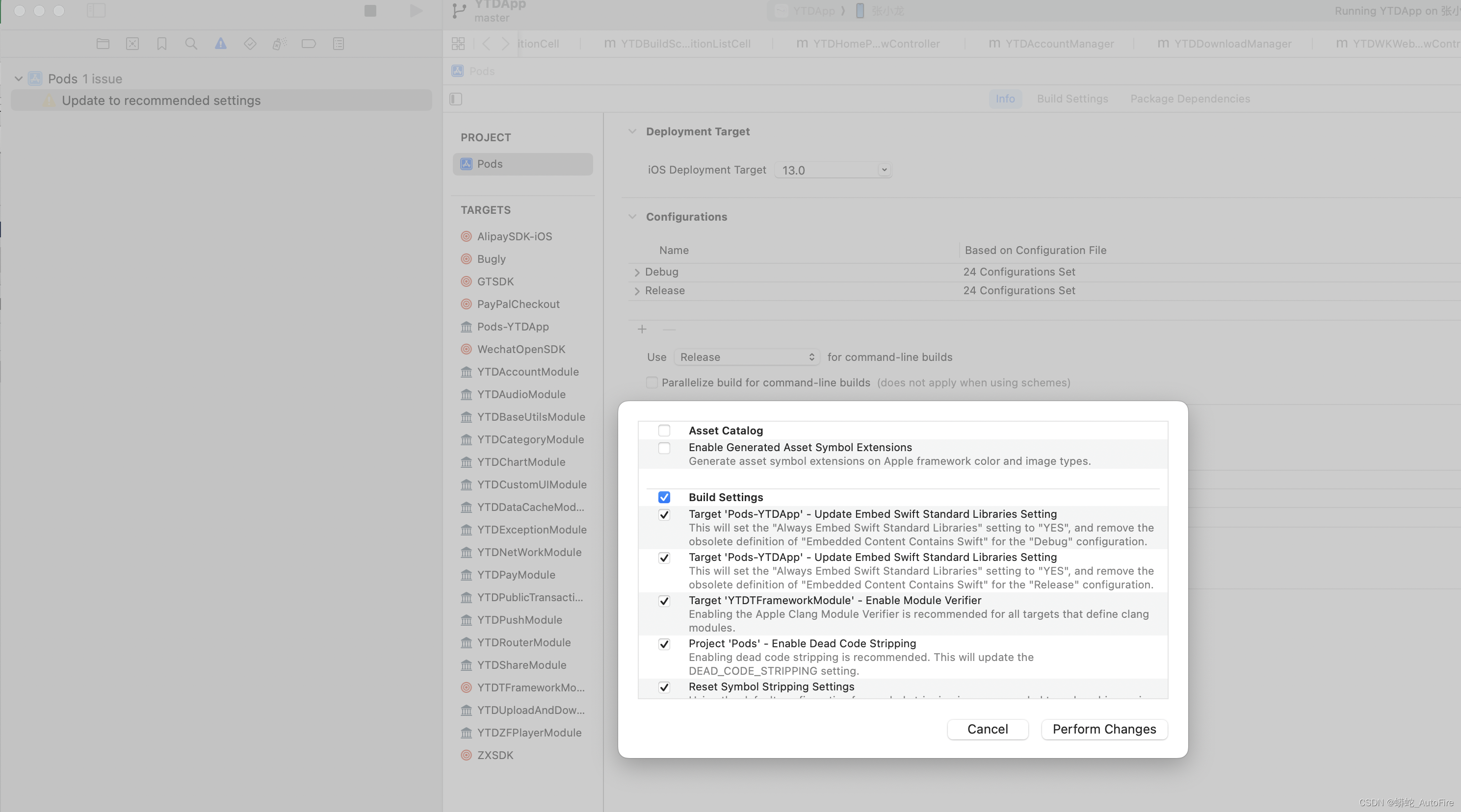Viewport: 1461px width, 812px height.
Task: Select the source control navigator icon
Action: click(132, 44)
